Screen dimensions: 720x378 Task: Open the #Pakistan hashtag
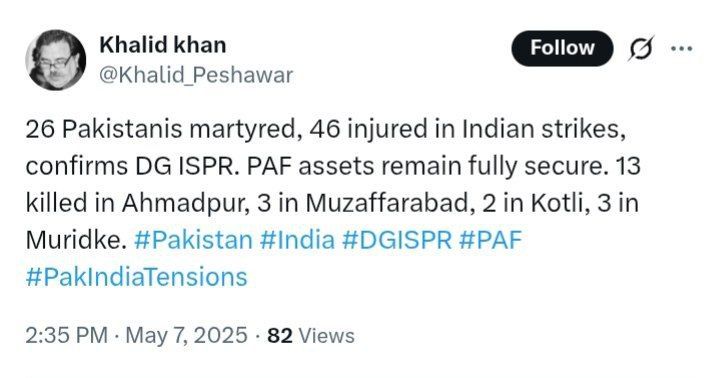[x=193, y=240]
